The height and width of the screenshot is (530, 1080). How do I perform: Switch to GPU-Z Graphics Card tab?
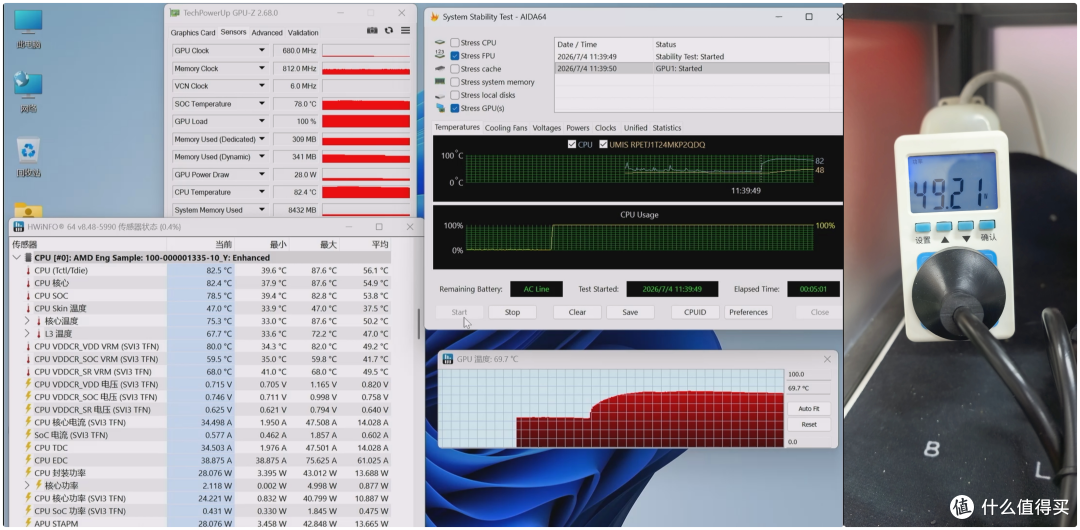[193, 32]
